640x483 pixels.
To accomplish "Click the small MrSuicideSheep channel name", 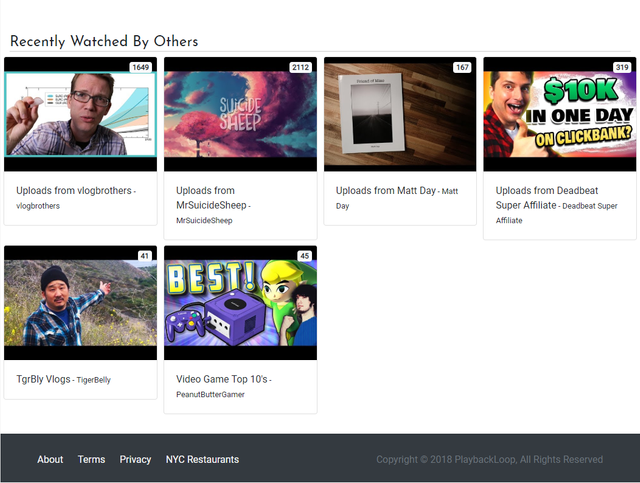I will (x=204, y=220).
